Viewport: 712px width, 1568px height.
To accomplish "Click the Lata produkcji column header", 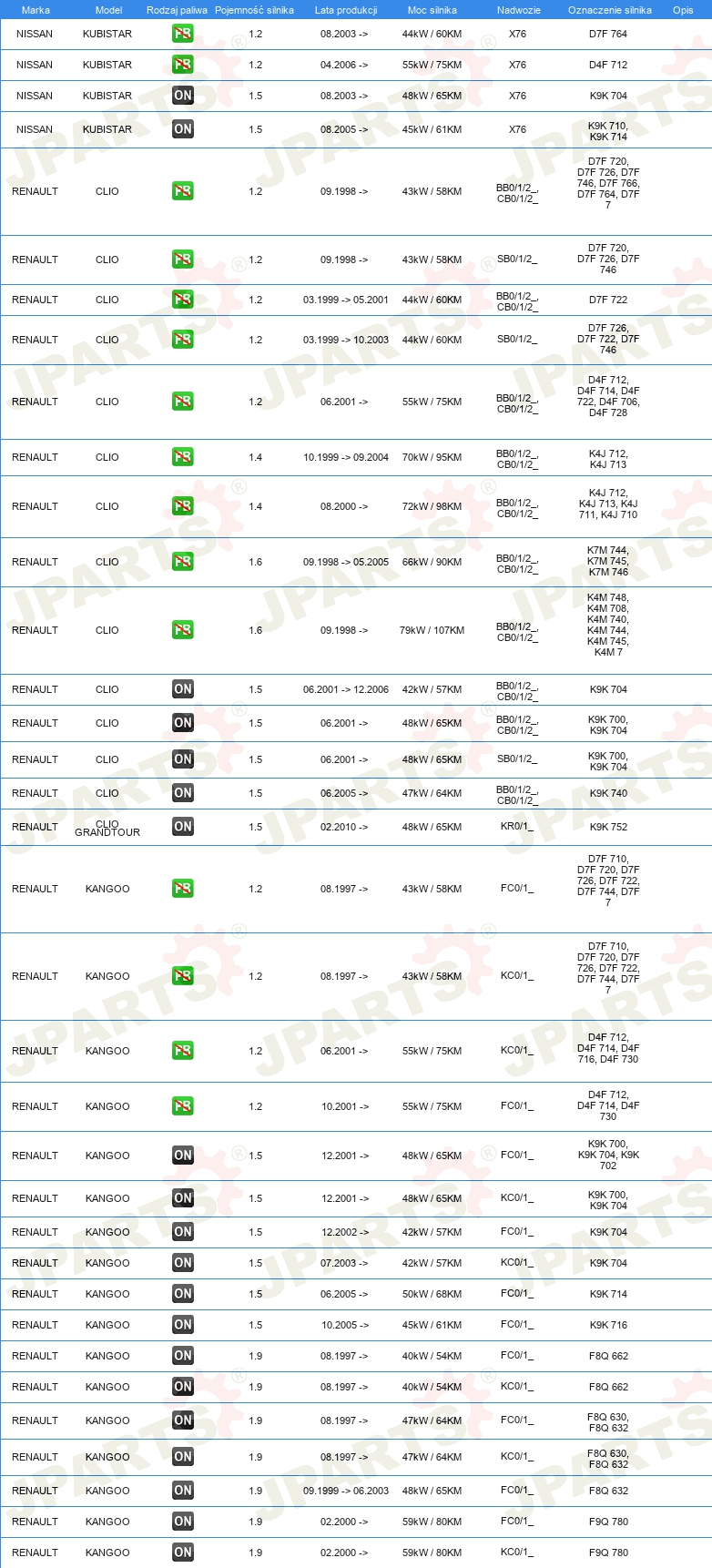I will click(346, 10).
